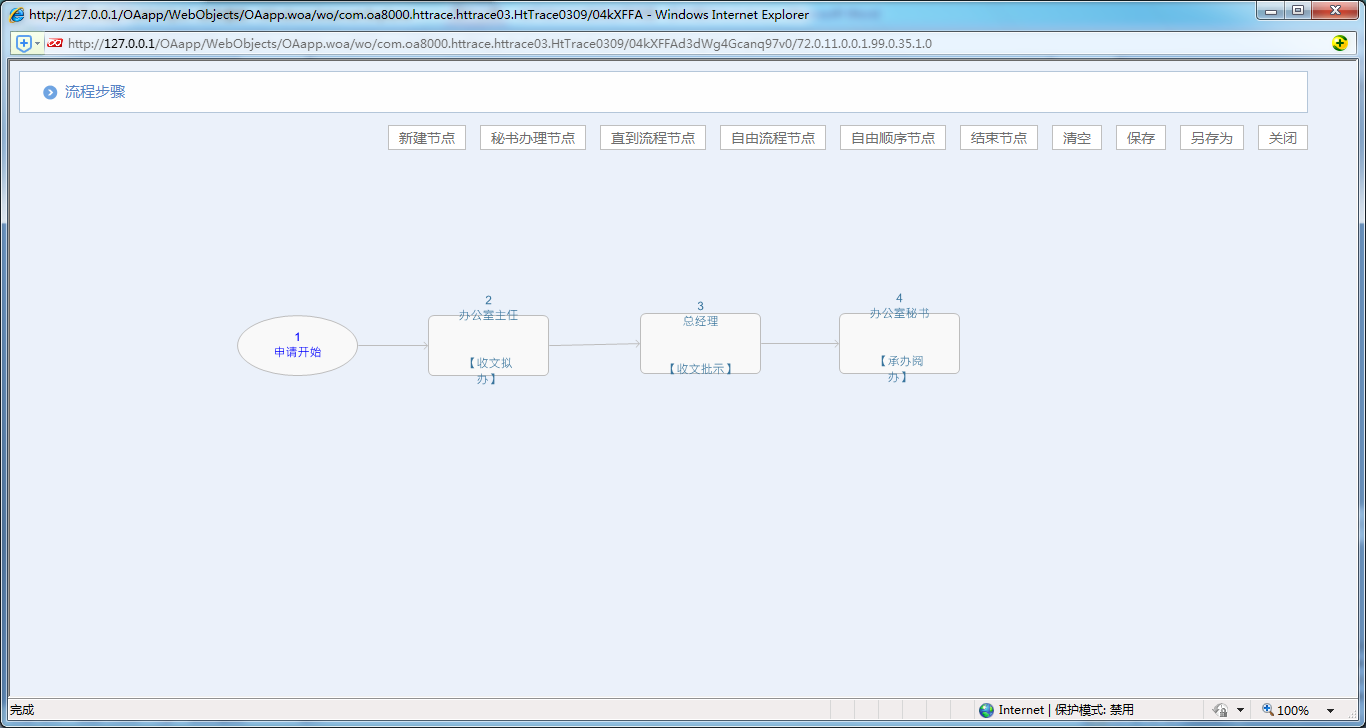Save the workflow with 保存 button
Viewport: 1366px width, 728px height.
pos(1141,138)
